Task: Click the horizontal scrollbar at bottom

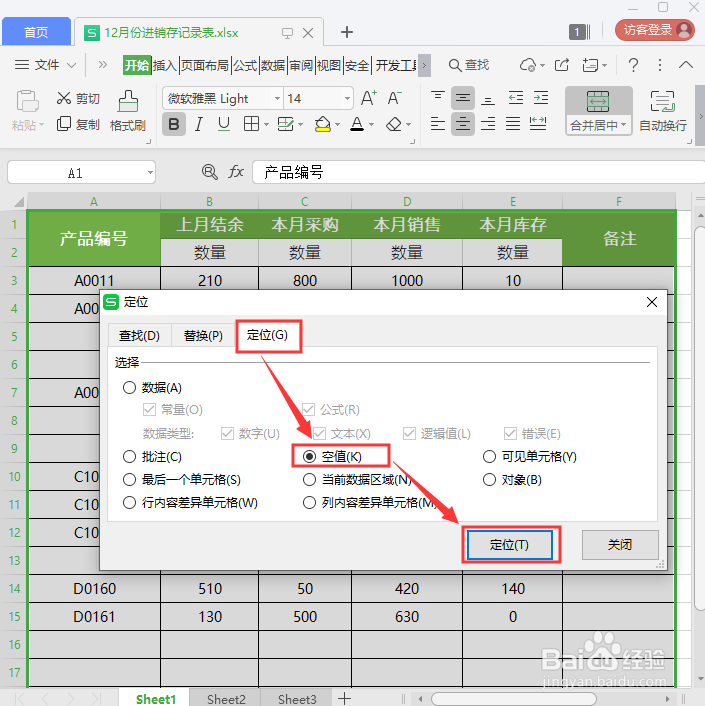Action: (514, 698)
